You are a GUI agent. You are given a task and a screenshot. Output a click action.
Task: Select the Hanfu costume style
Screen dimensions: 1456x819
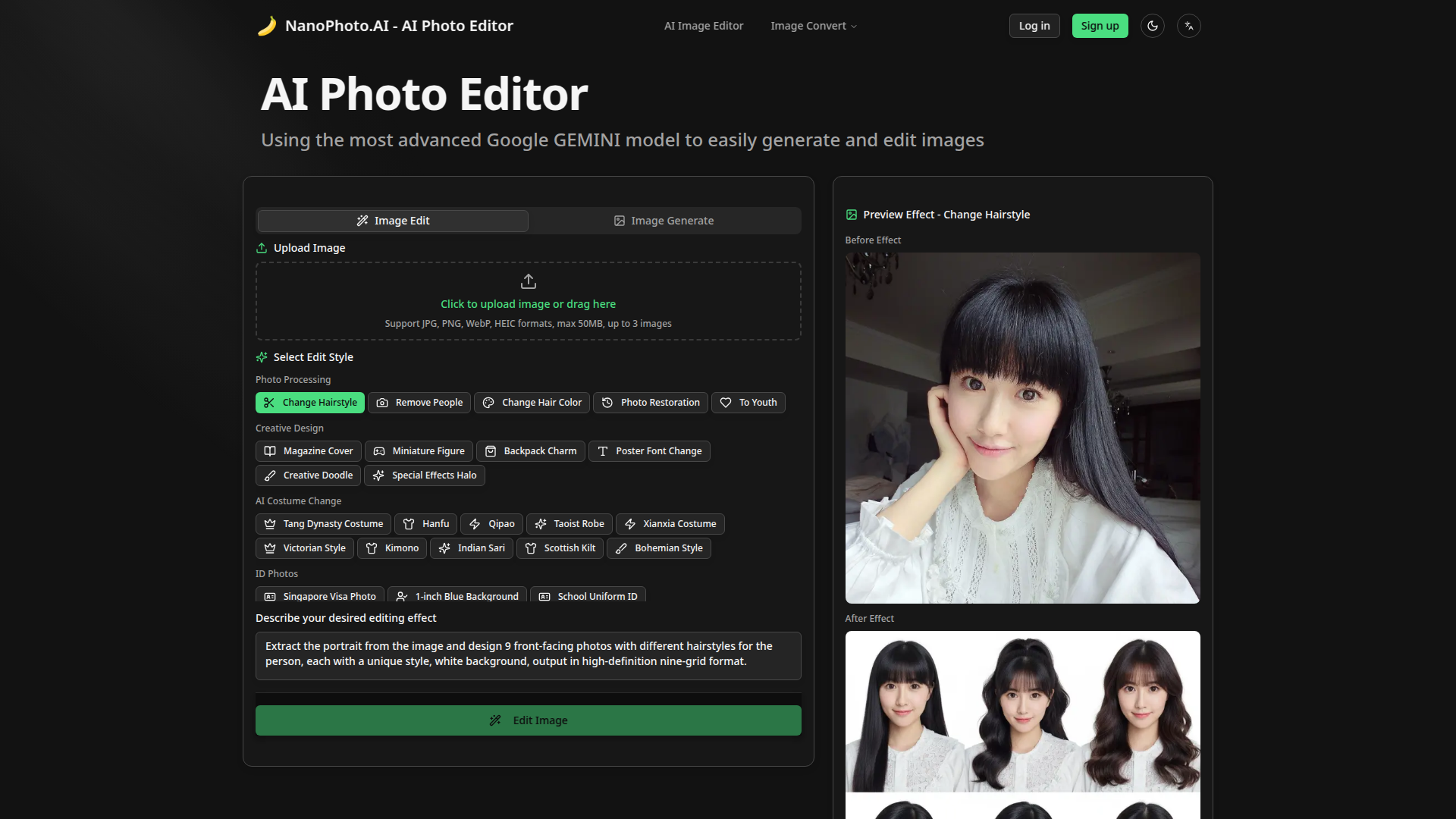click(x=425, y=523)
